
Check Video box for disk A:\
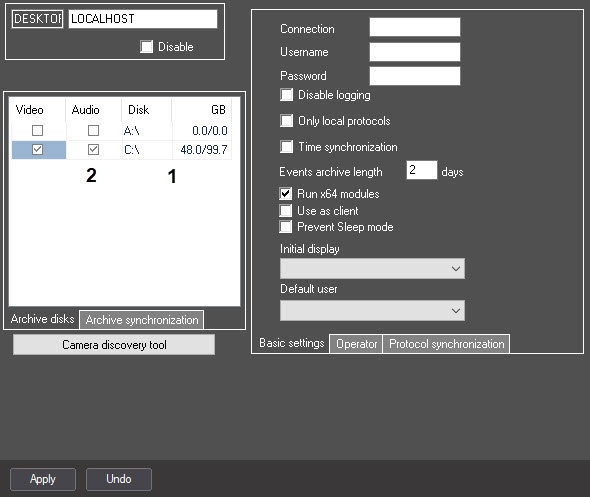coord(37,131)
